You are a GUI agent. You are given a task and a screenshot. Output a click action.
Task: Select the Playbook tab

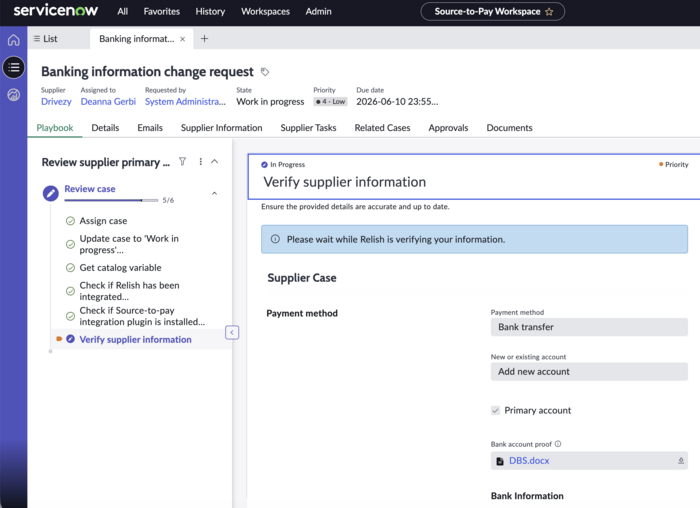click(55, 128)
